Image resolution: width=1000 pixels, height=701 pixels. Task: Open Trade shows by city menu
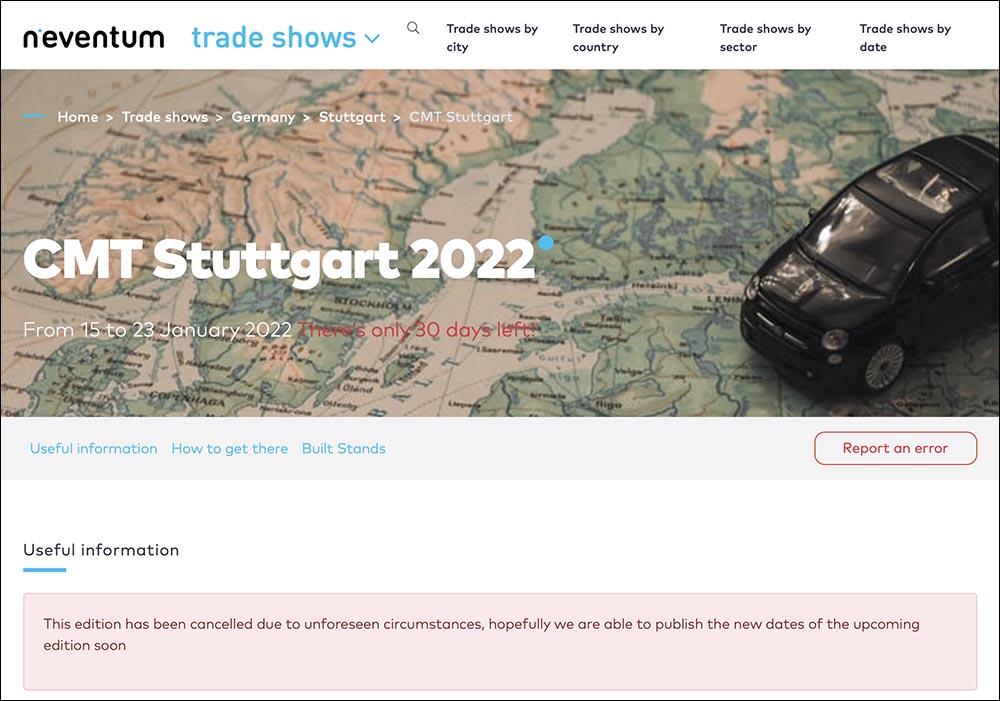[x=492, y=38]
